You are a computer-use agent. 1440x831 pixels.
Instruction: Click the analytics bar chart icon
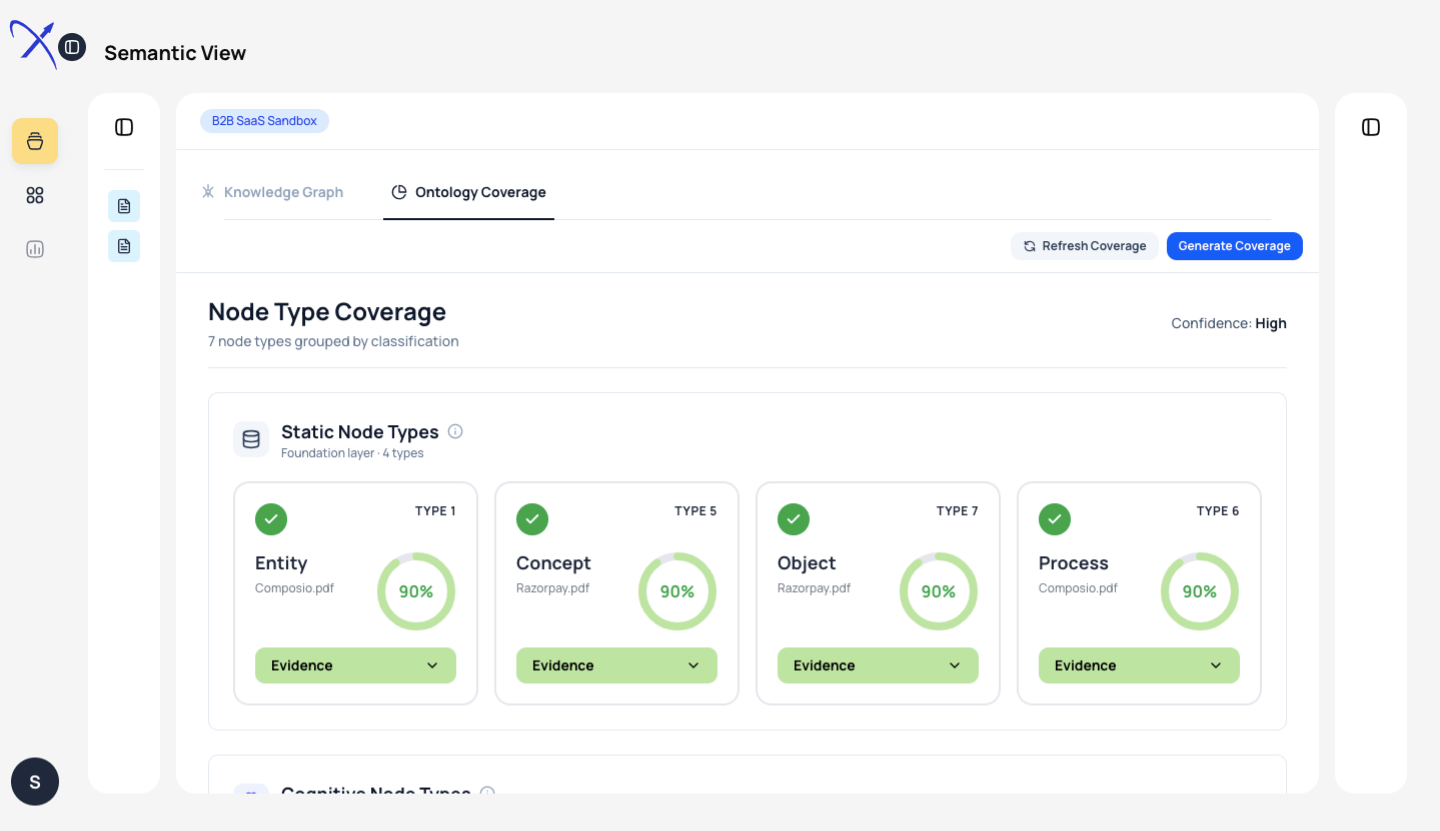coord(34,248)
